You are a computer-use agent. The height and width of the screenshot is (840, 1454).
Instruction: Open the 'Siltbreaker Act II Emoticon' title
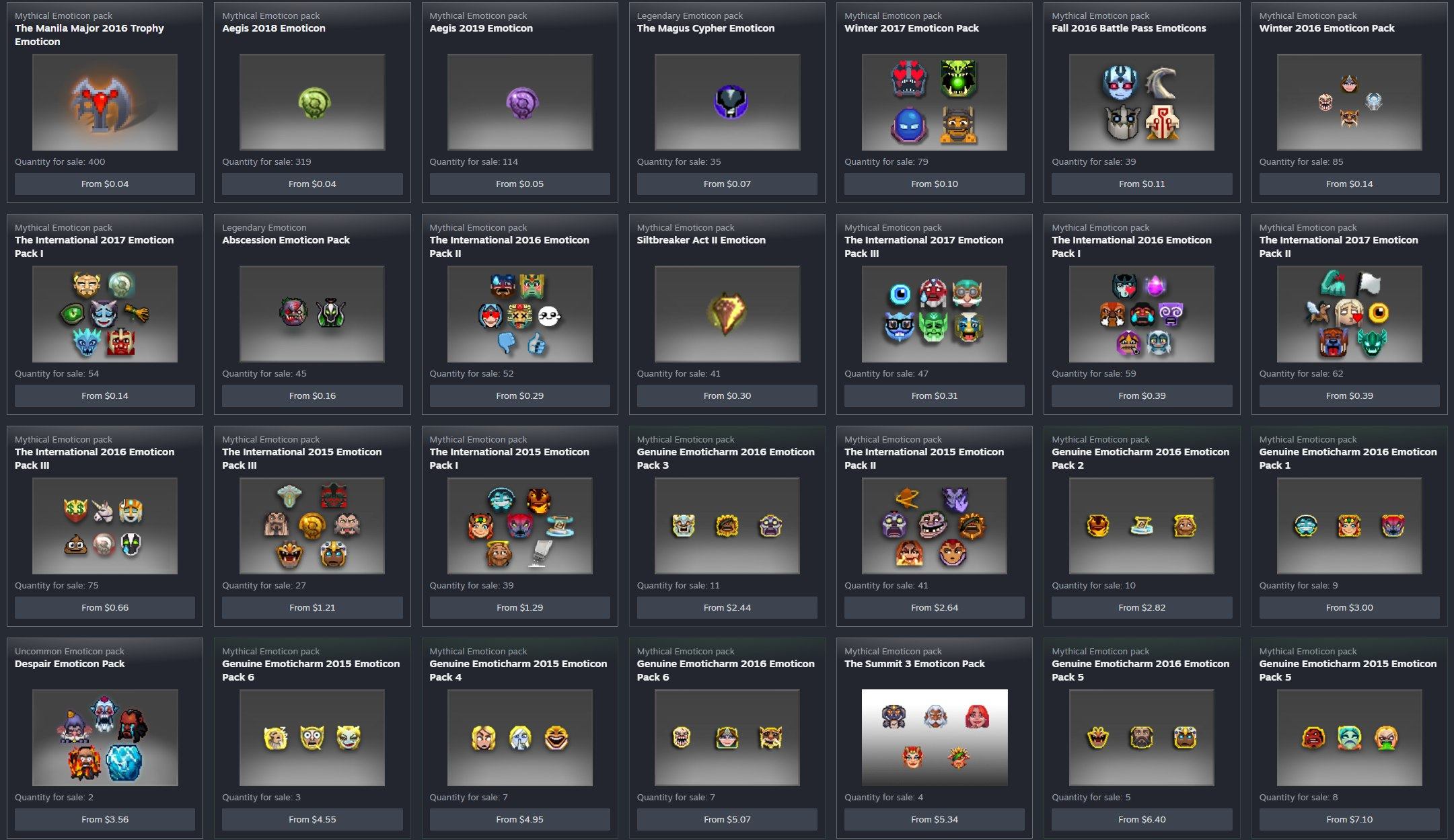701,240
